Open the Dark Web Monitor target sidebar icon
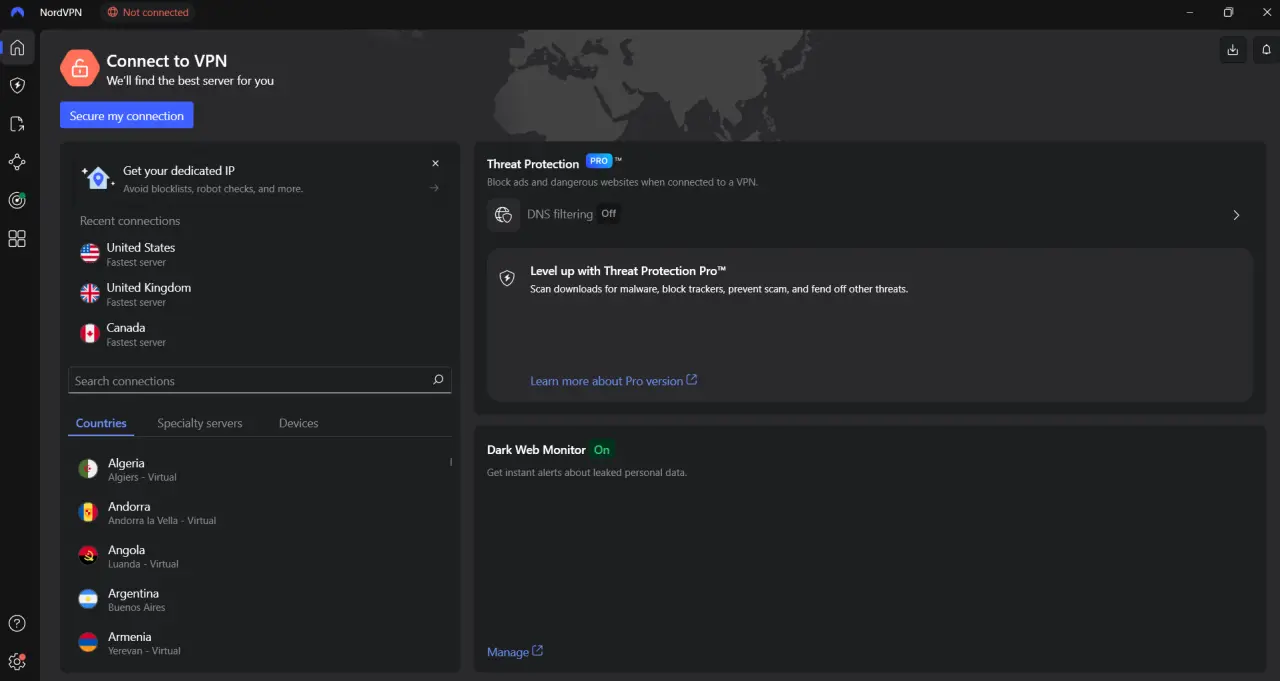Viewport: 1280px width, 681px height. tap(17, 200)
